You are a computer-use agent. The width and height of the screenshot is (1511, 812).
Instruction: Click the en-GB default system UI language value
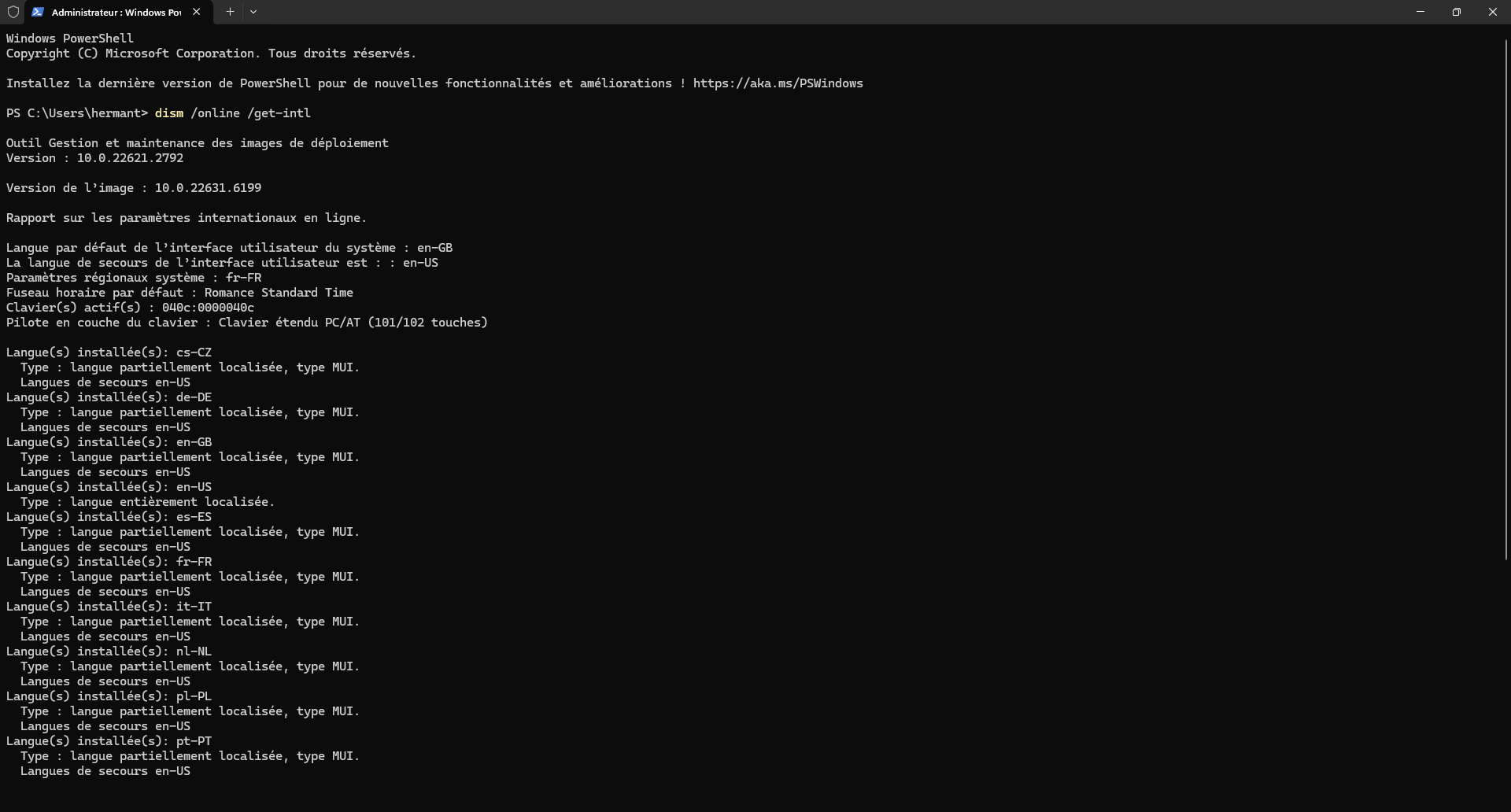pyautogui.click(x=434, y=248)
